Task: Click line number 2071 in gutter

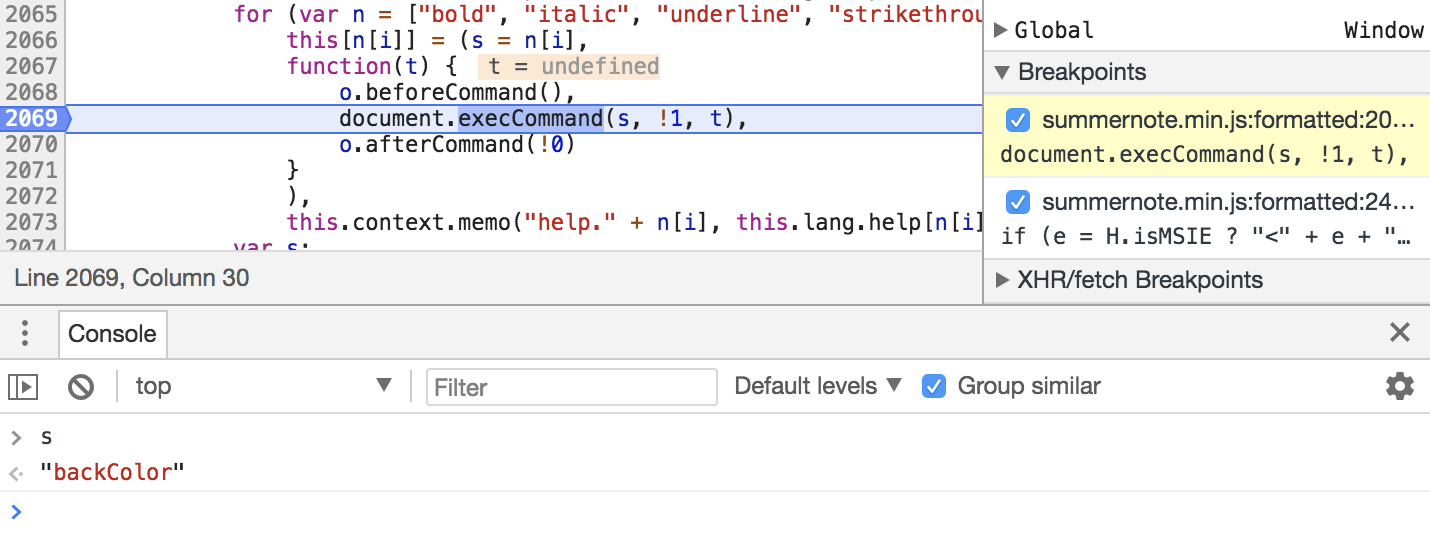Action: pyautogui.click(x=31, y=170)
